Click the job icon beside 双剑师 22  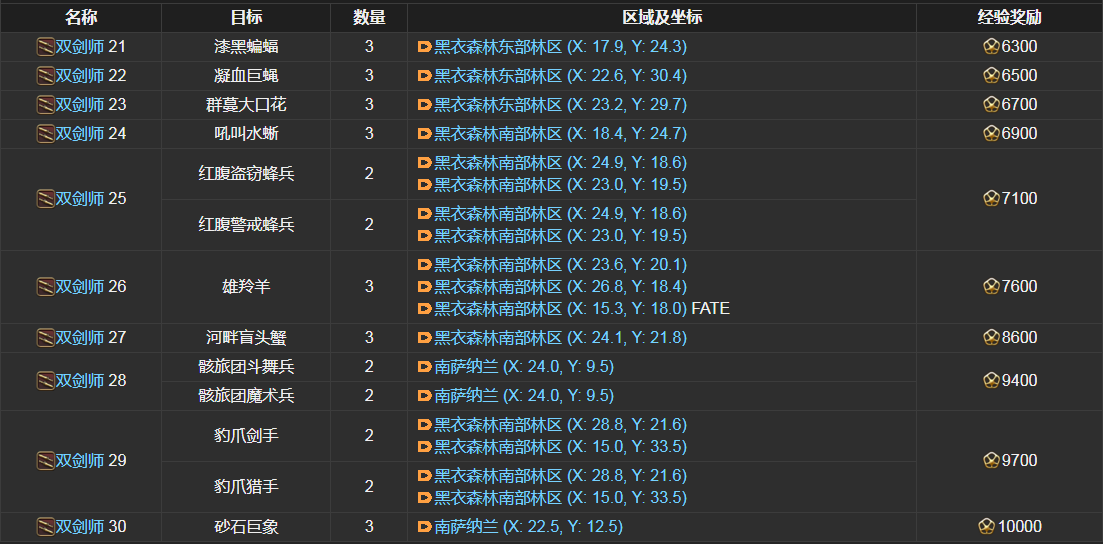(x=46, y=76)
